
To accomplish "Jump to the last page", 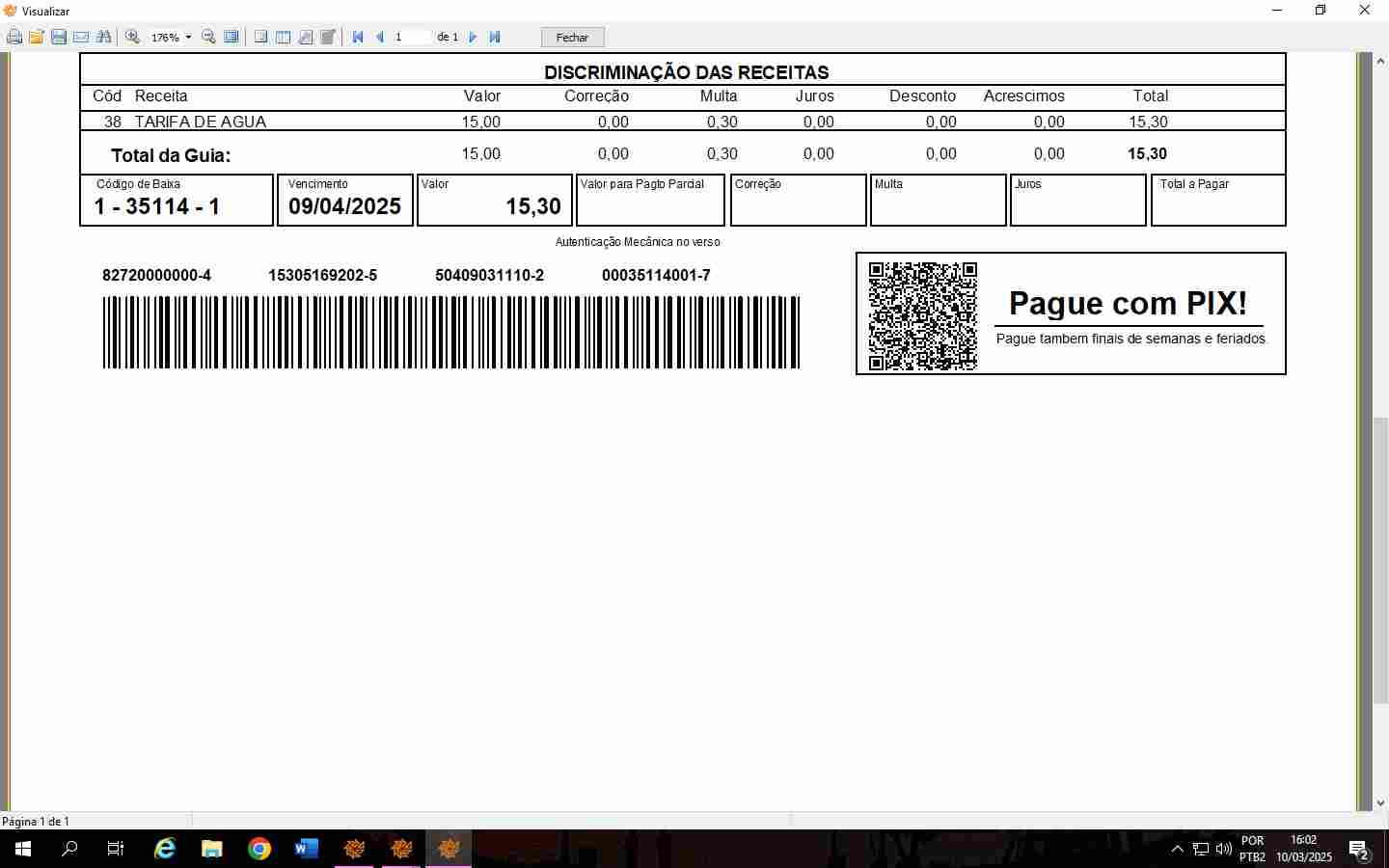I will click(x=495, y=38).
